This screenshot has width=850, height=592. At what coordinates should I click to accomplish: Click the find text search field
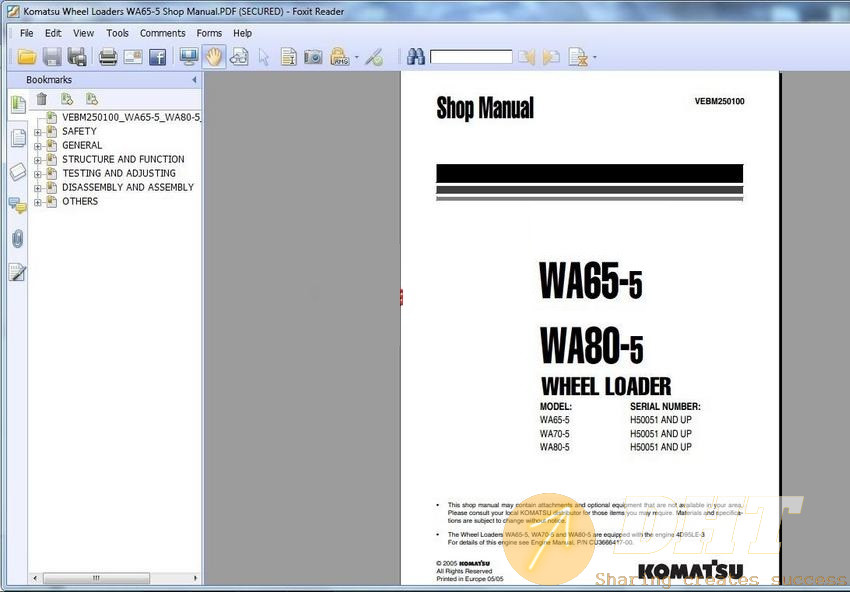pos(471,56)
